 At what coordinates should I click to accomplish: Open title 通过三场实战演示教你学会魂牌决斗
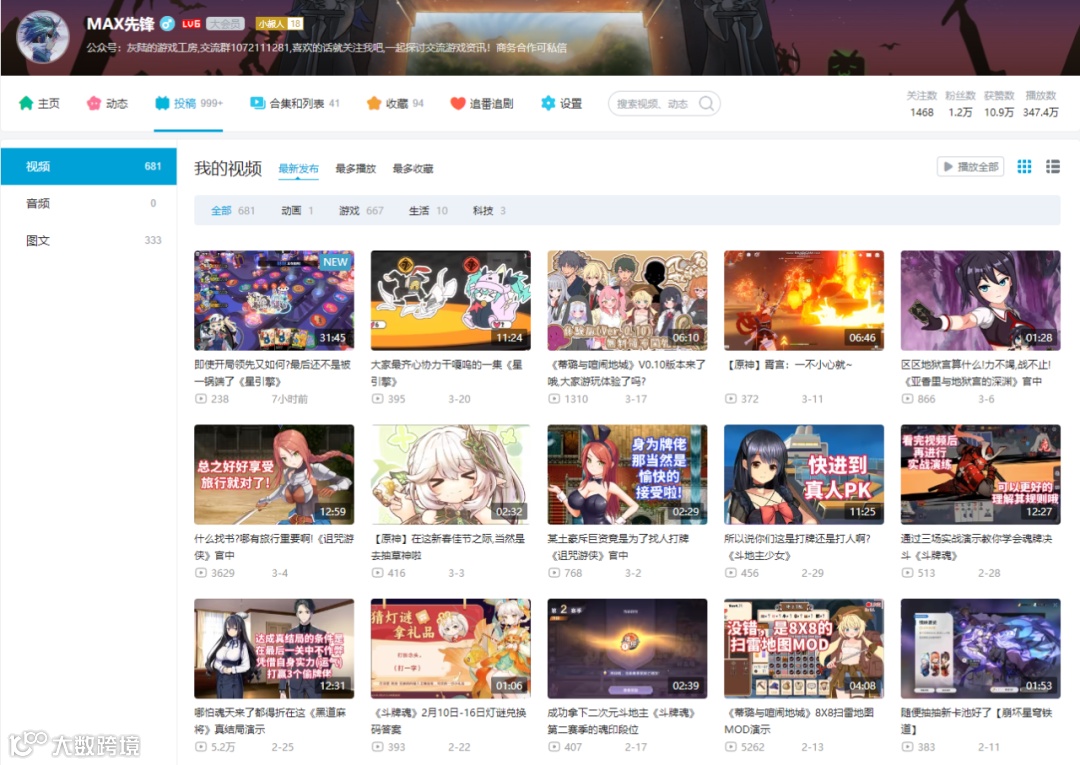coord(977,547)
